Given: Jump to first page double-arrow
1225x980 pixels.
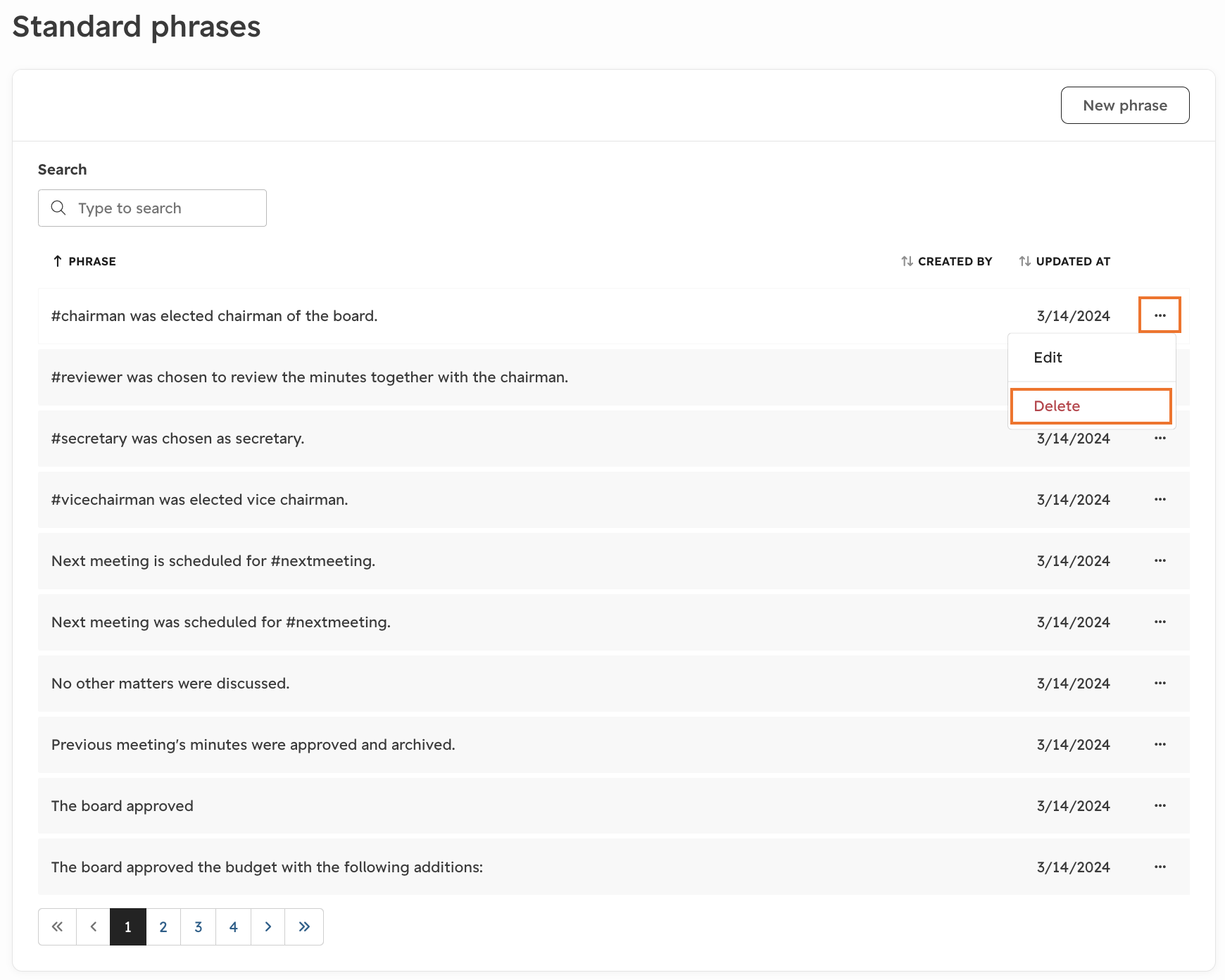Looking at the screenshot, I should pos(57,926).
